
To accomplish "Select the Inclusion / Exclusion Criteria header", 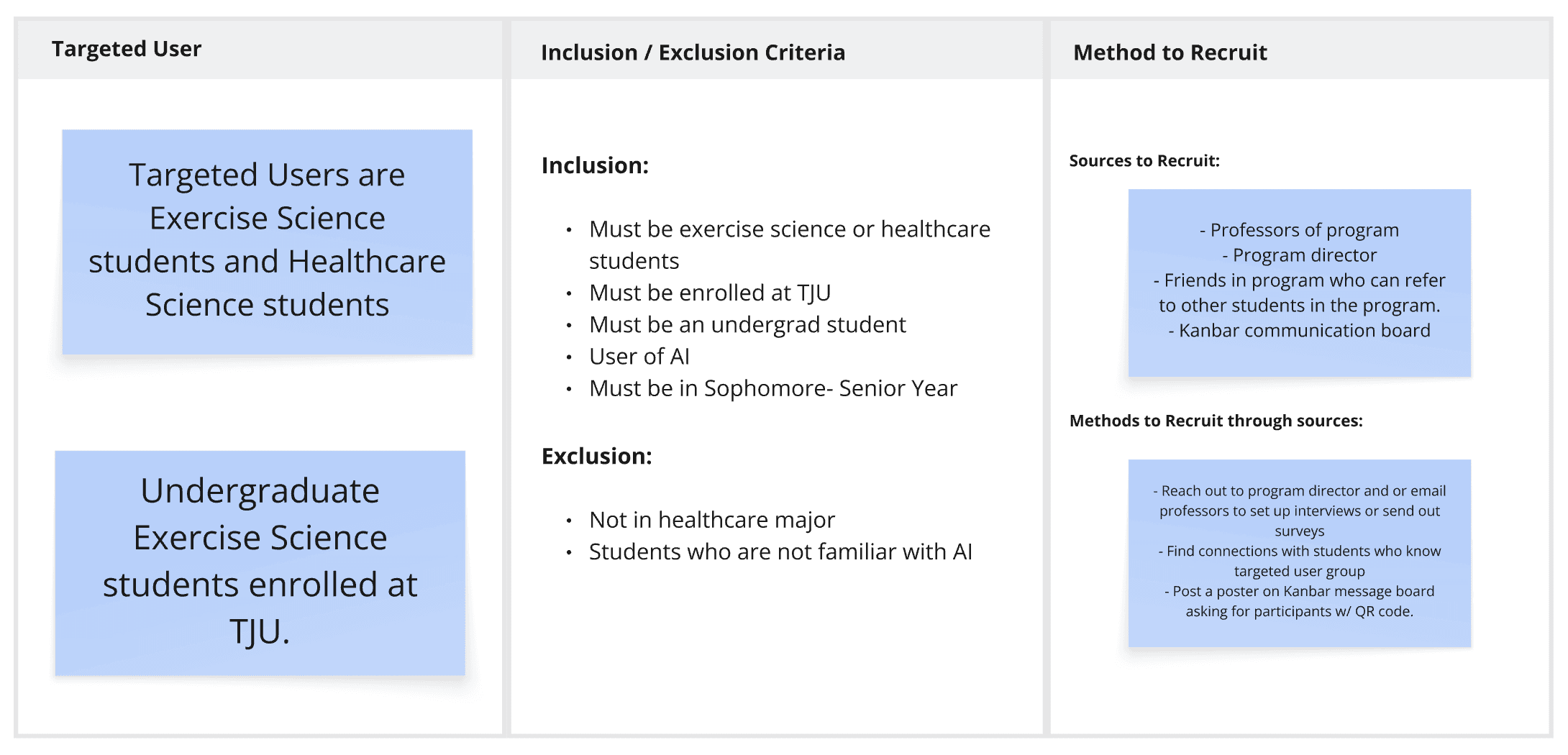I will coord(693,52).
